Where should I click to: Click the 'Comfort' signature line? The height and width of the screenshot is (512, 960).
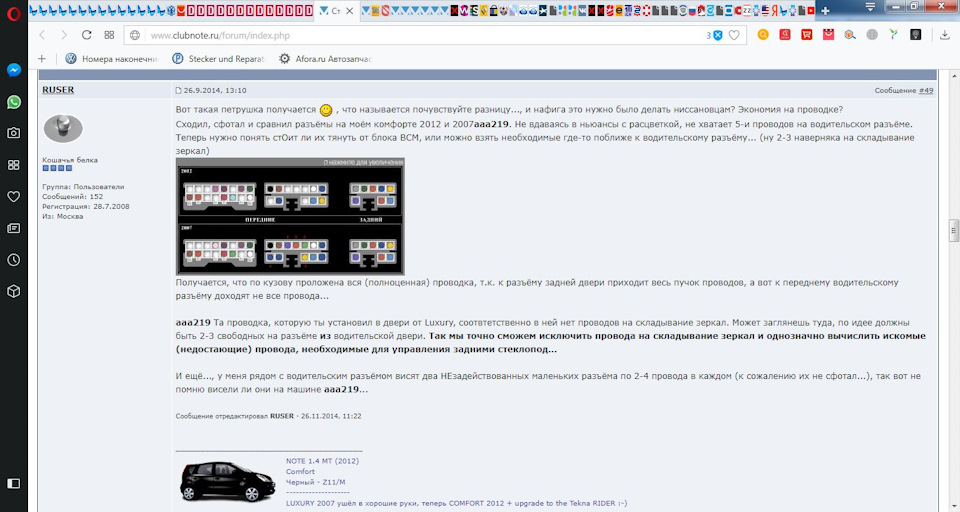300,472
